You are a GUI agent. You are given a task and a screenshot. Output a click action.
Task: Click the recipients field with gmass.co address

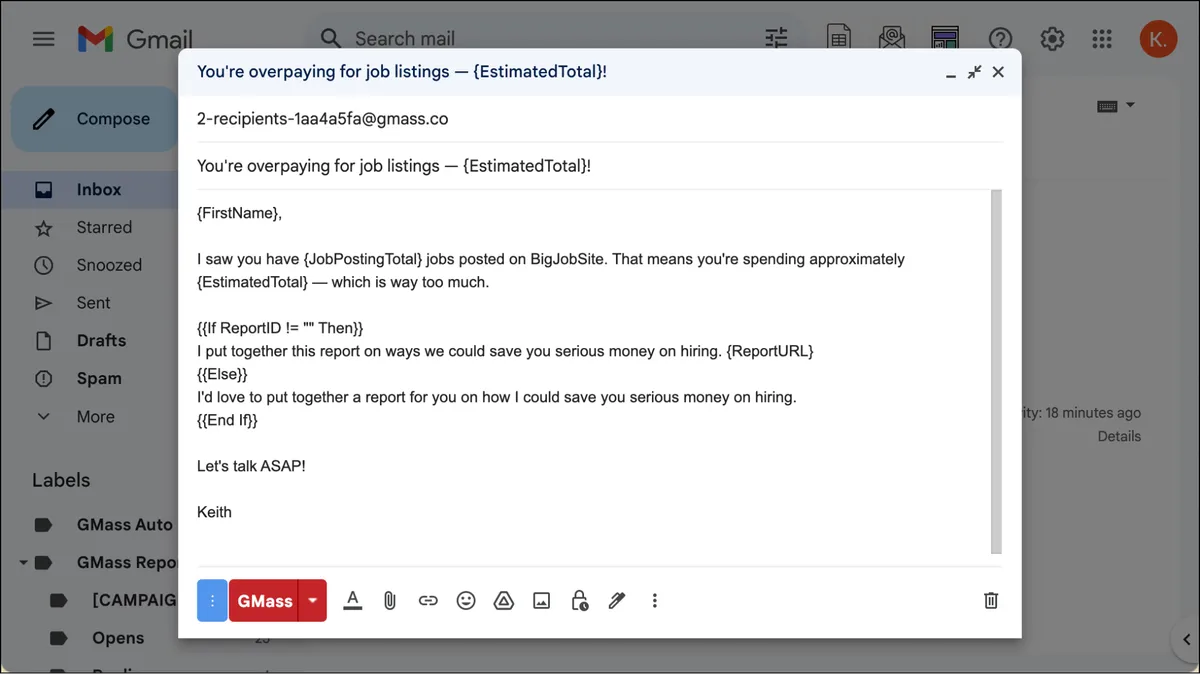599,119
